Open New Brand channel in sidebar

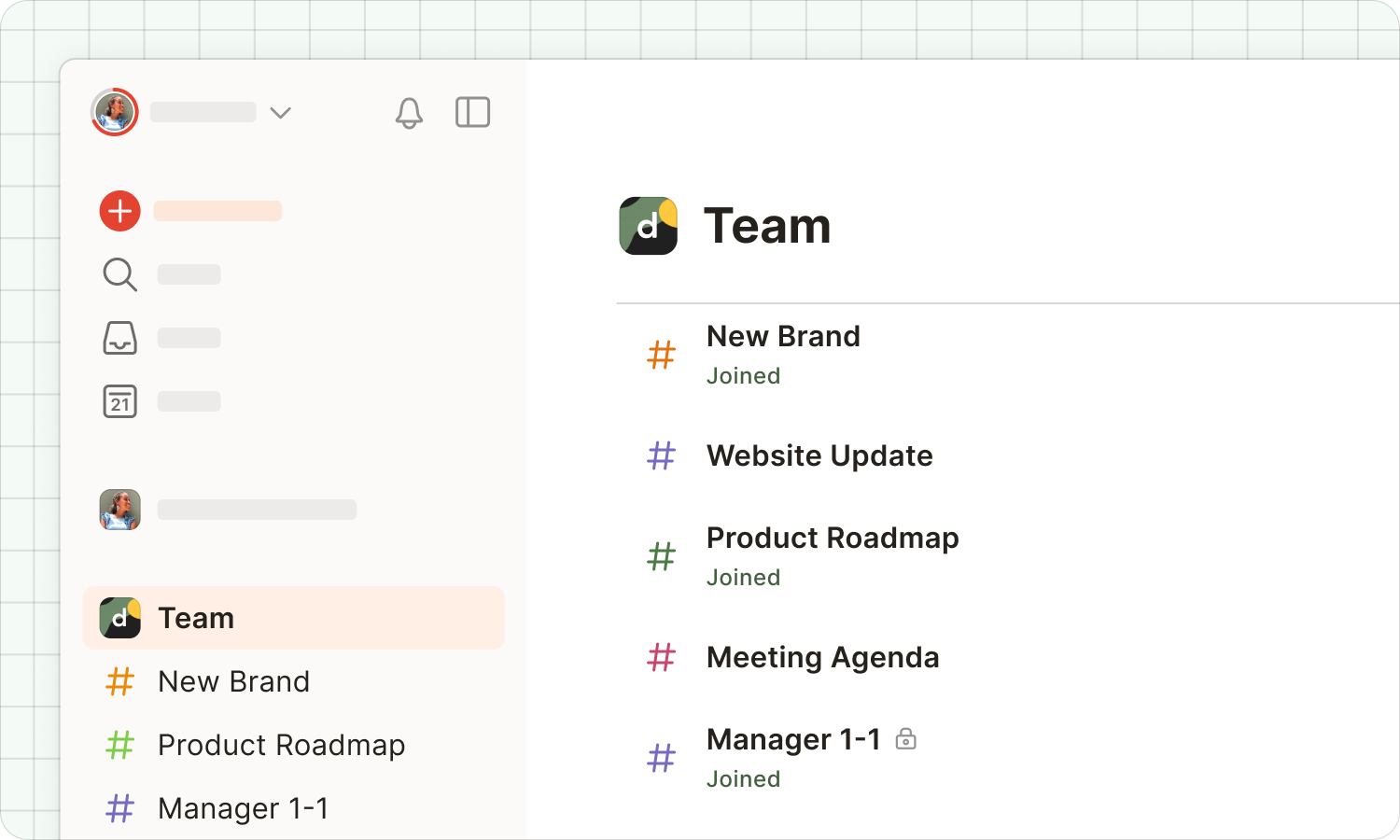pos(233,681)
